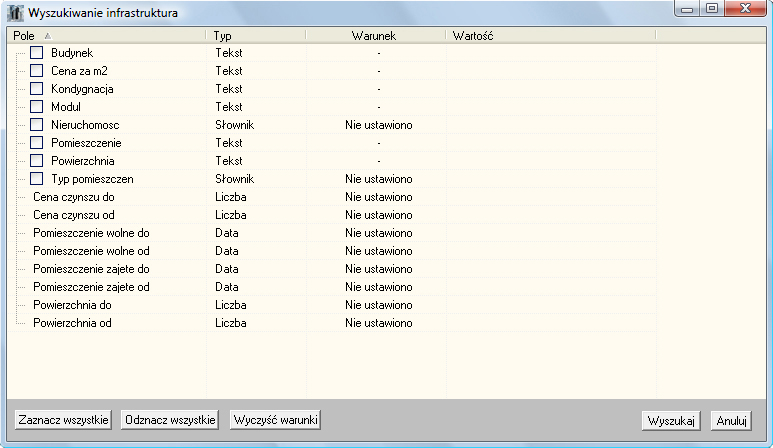This screenshot has width=773, height=448.
Task: Check the Modul field checkbox
Action: [36, 106]
